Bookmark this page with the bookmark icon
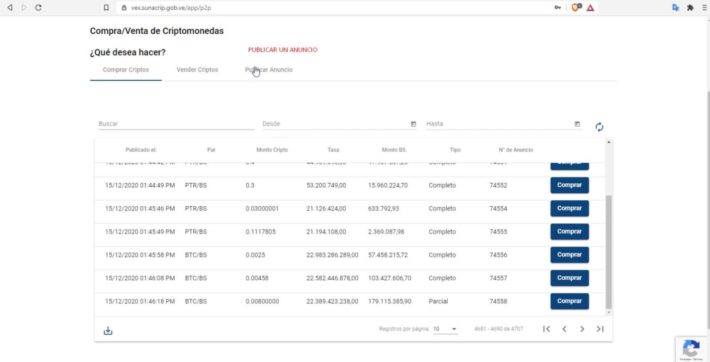Viewport: 710px width, 362px height. point(106,8)
